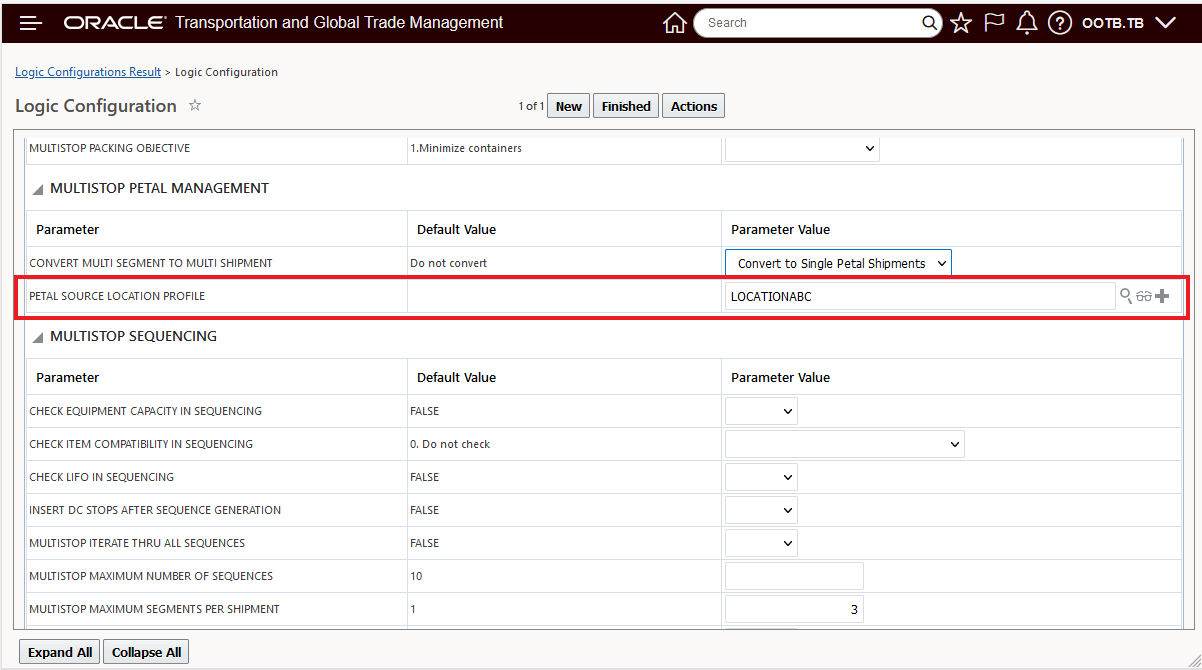Go to the Home page icon

tap(675, 22)
